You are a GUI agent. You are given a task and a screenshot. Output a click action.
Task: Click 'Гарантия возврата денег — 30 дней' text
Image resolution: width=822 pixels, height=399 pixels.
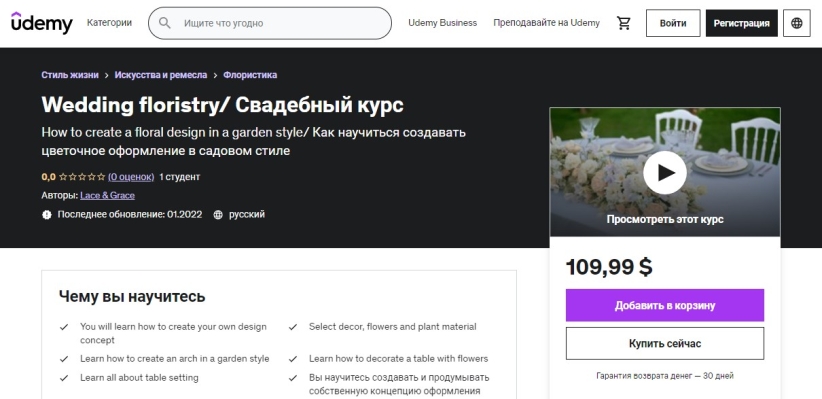tap(665, 376)
